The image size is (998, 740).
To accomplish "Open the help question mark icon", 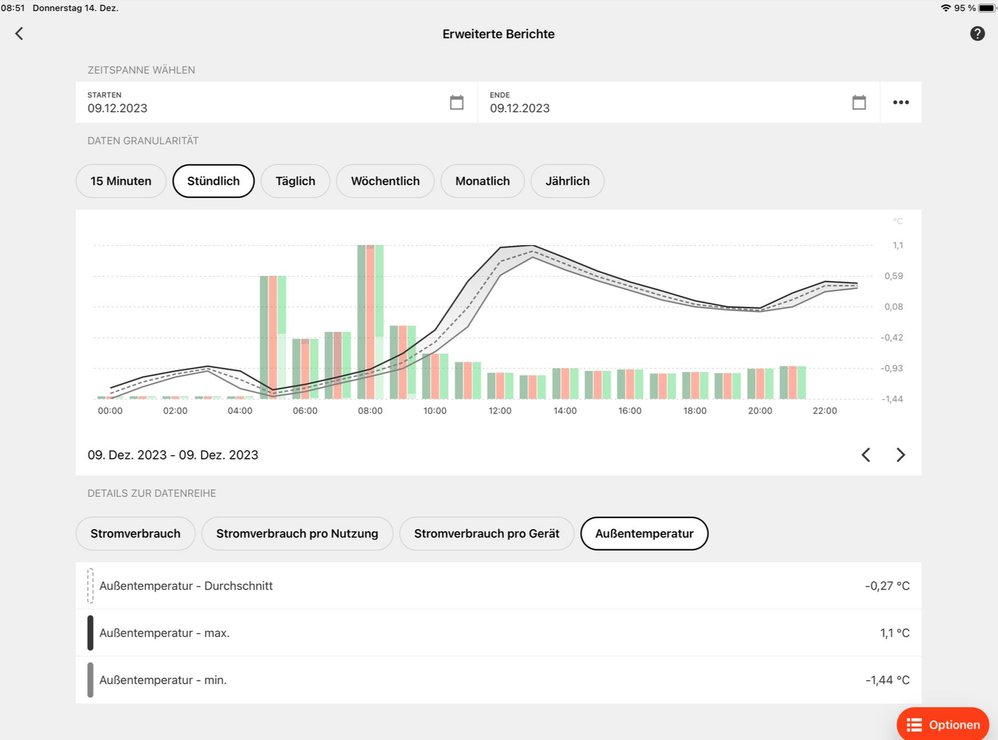I will [977, 34].
